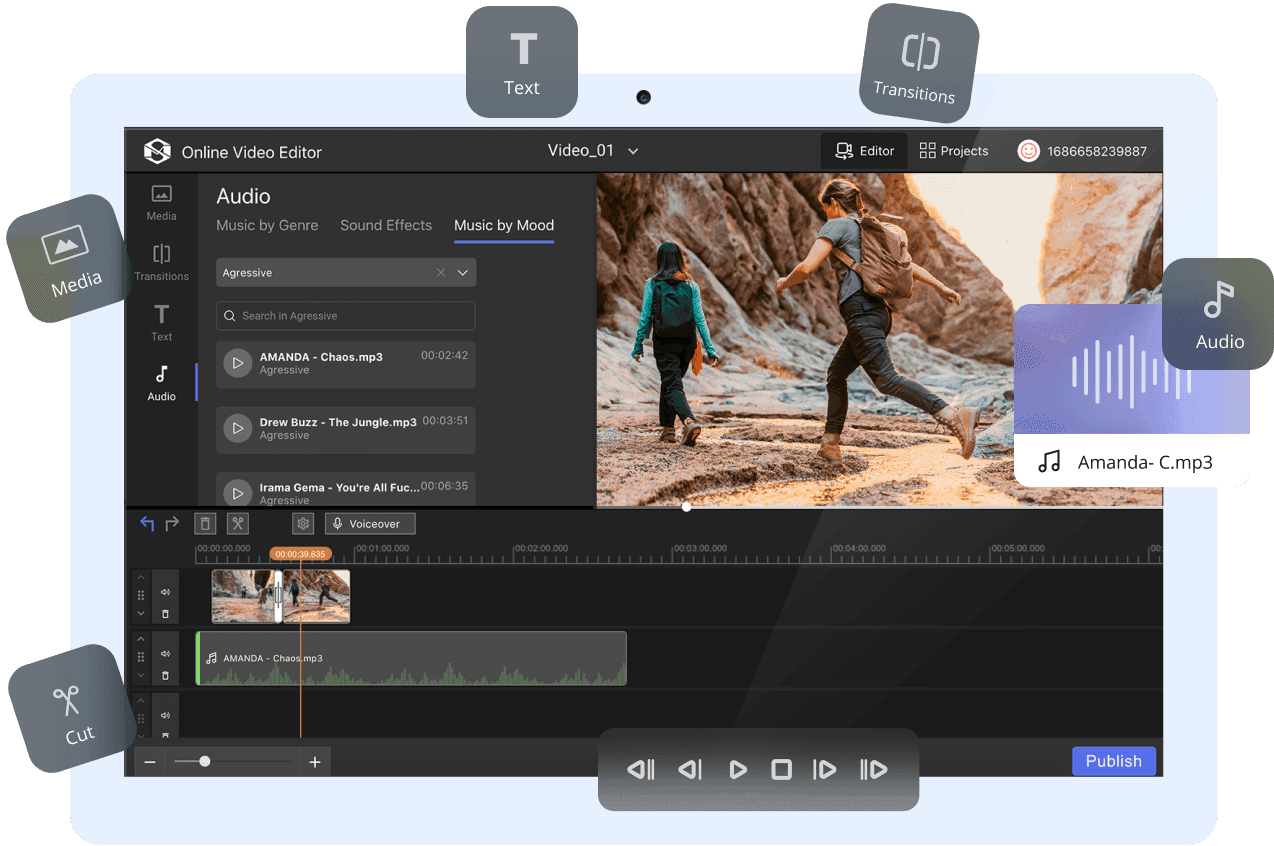Expand the Video_01 title dropdown

pyautogui.click(x=632, y=150)
